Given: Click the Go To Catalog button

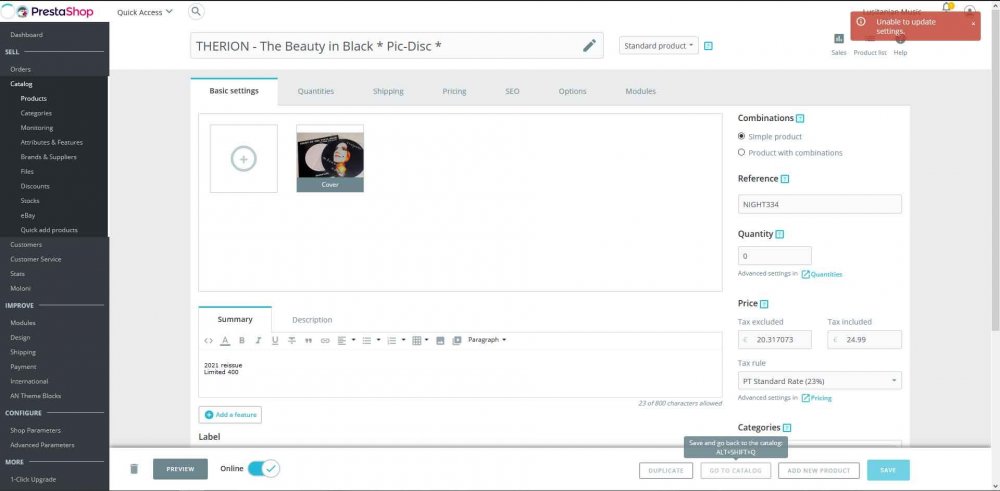Looking at the screenshot, I should [735, 471].
